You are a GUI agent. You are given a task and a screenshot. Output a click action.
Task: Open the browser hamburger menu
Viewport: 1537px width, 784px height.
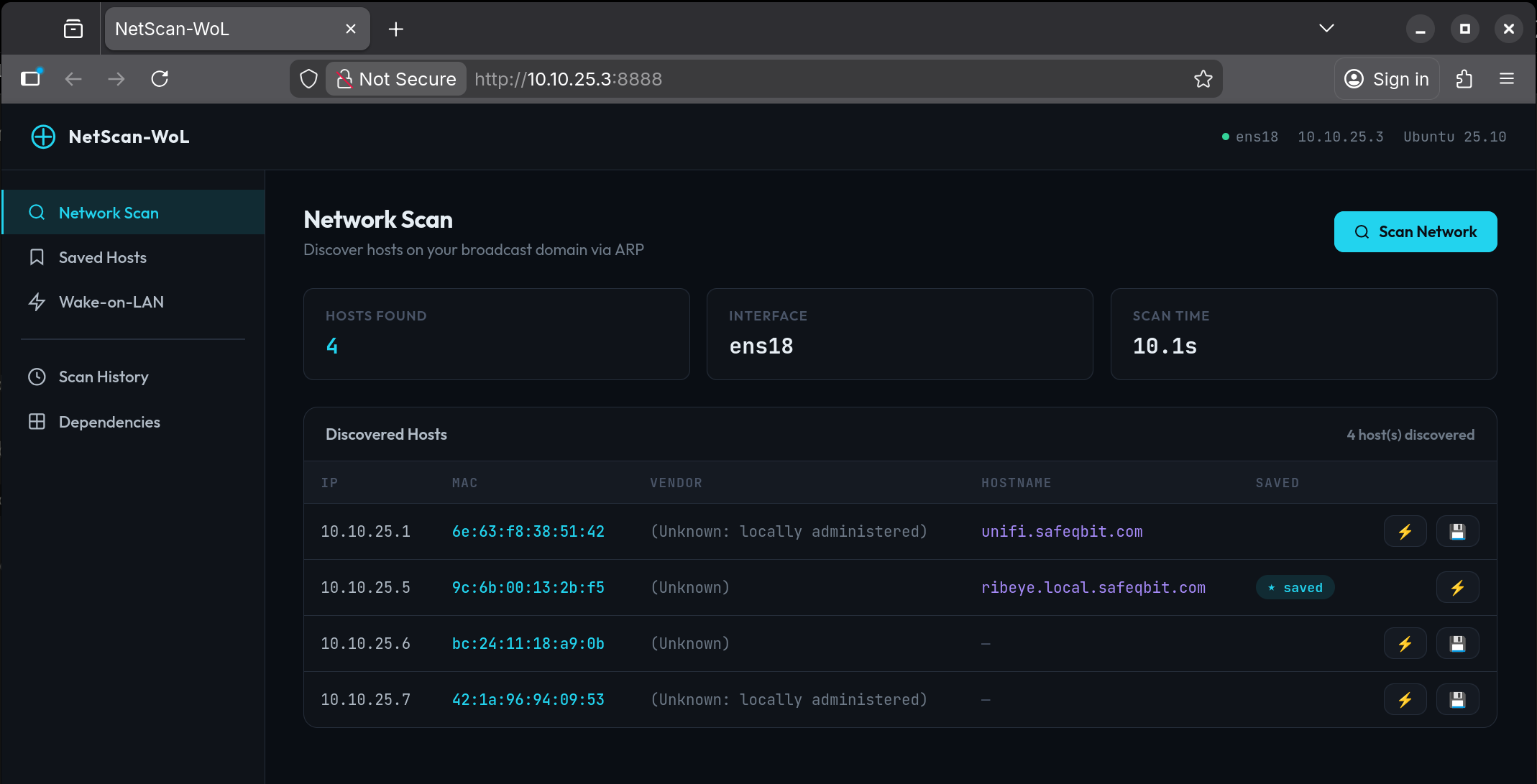tap(1507, 79)
